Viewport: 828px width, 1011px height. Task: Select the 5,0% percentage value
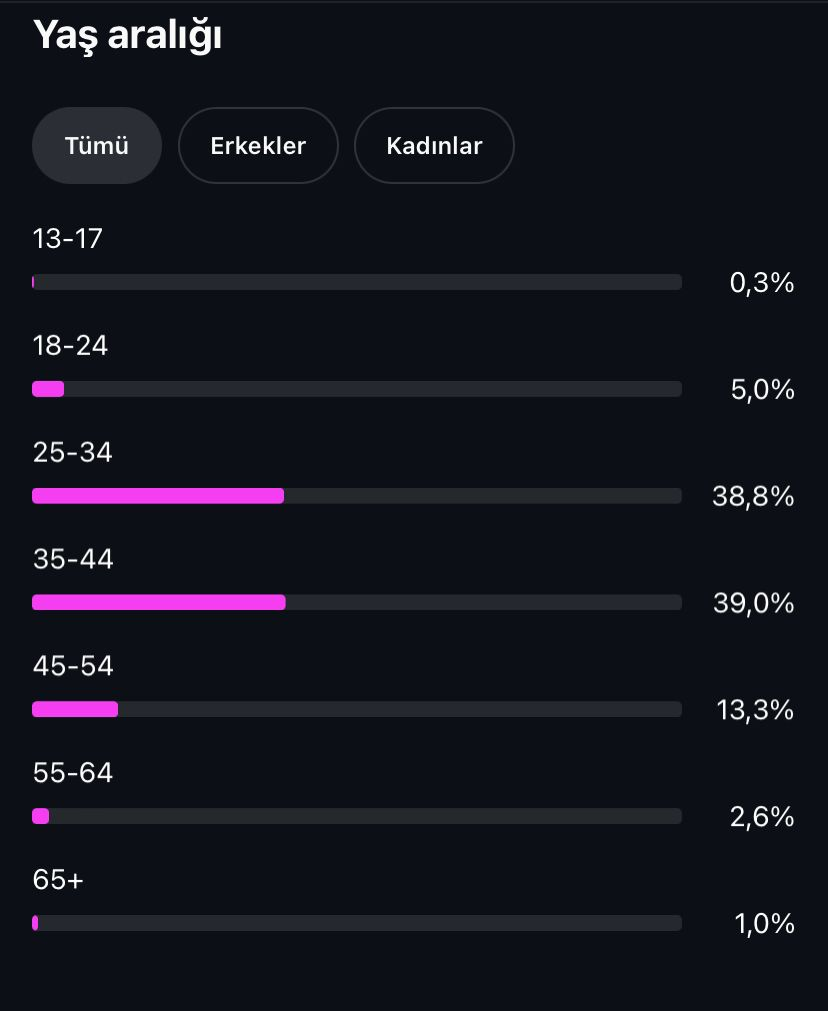[762, 389]
